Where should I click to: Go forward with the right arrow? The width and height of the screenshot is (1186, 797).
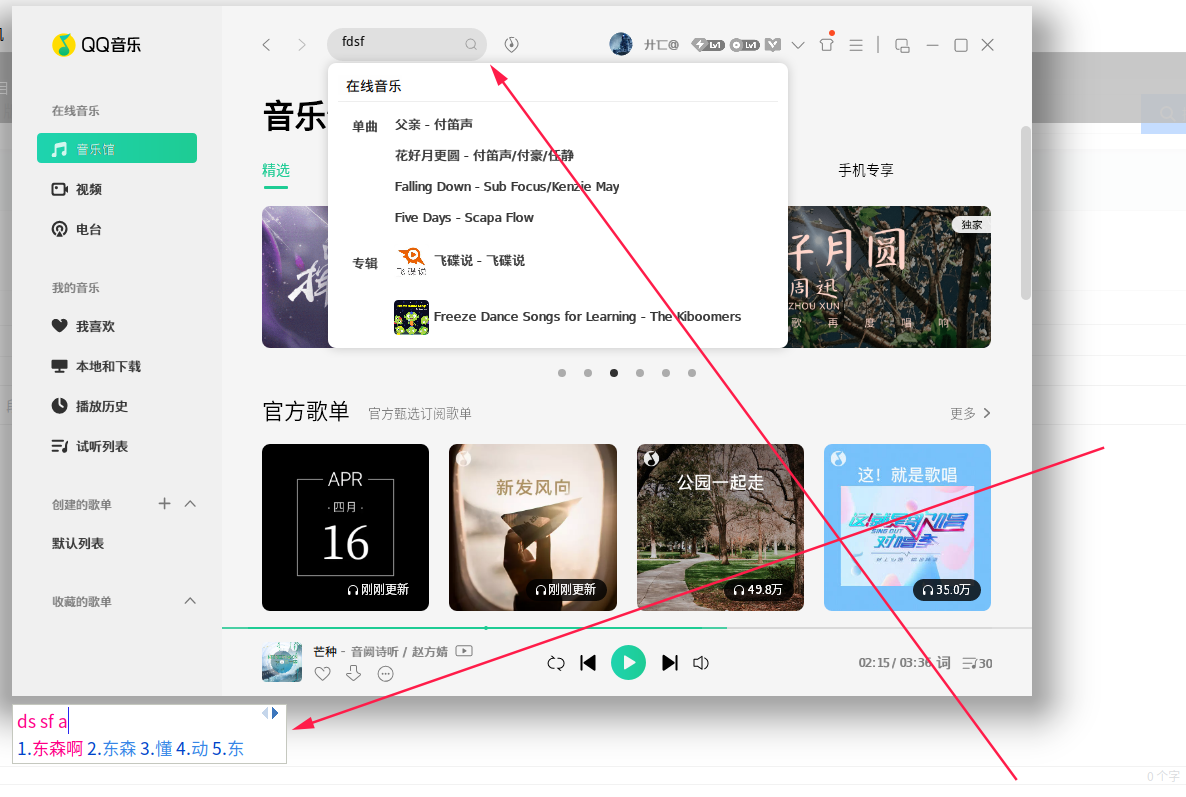[302, 45]
